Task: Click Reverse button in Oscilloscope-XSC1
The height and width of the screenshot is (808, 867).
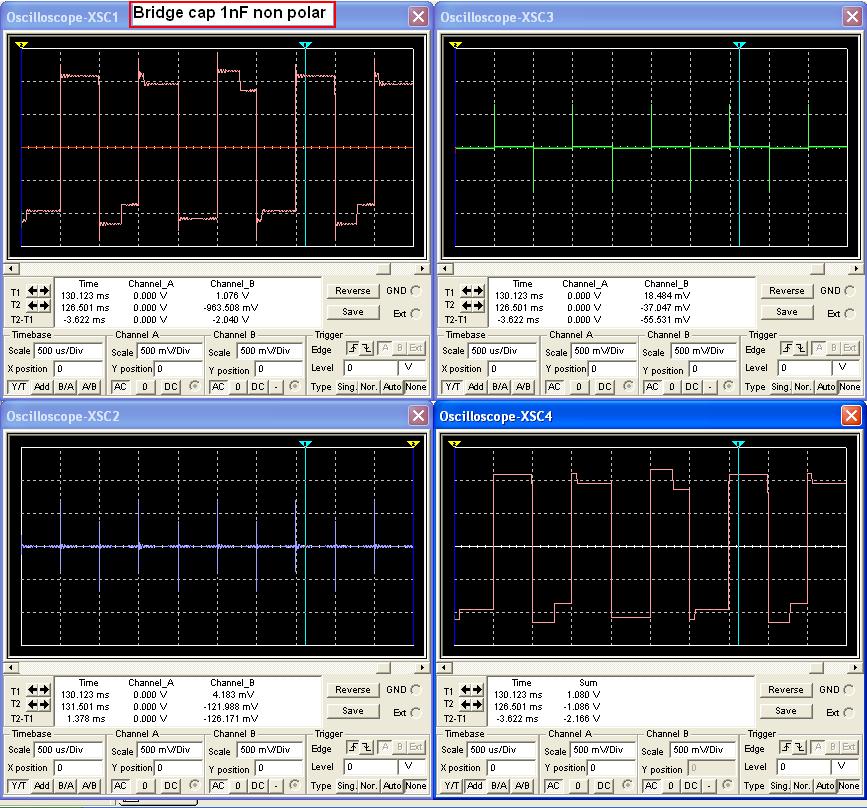Action: [353, 291]
